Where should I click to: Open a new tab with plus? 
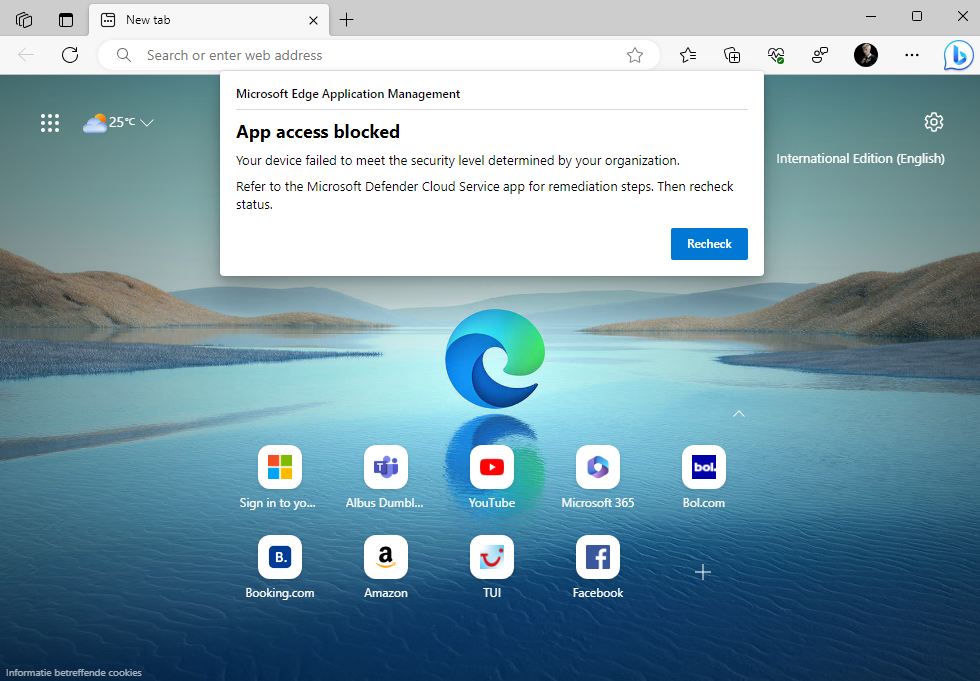point(347,20)
